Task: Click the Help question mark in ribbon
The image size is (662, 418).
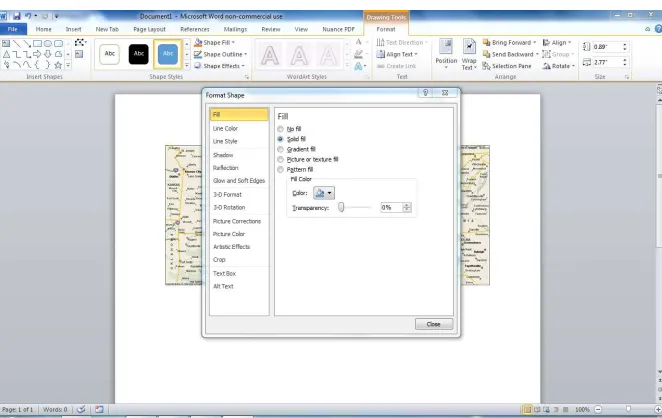Action: pyautogui.click(x=658, y=29)
